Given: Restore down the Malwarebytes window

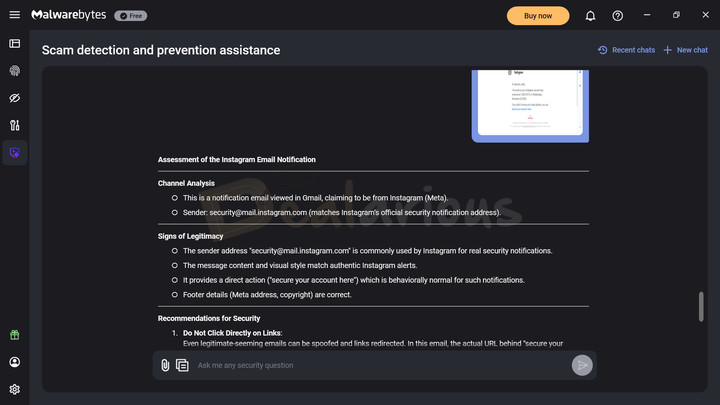Looking at the screenshot, I should click(x=676, y=15).
